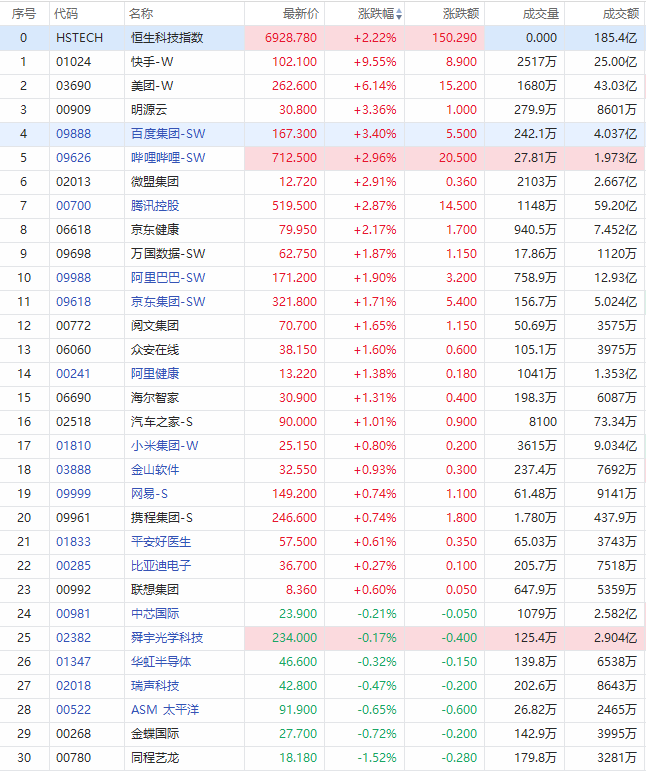646x771 pixels.
Task: Open stock code link 09626
Action: (x=73, y=158)
